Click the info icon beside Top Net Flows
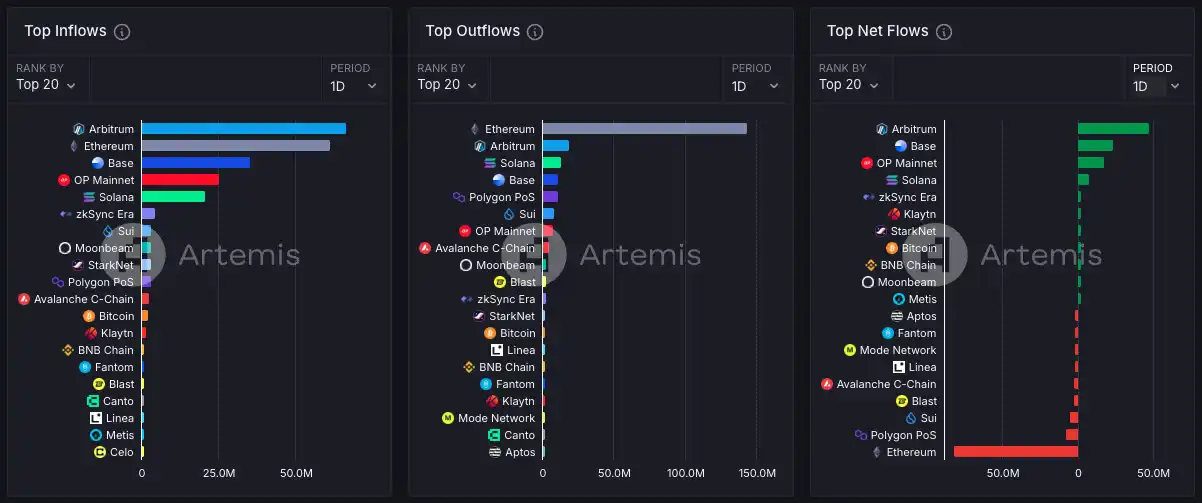Viewport: 1202px width, 503px height. coord(943,32)
